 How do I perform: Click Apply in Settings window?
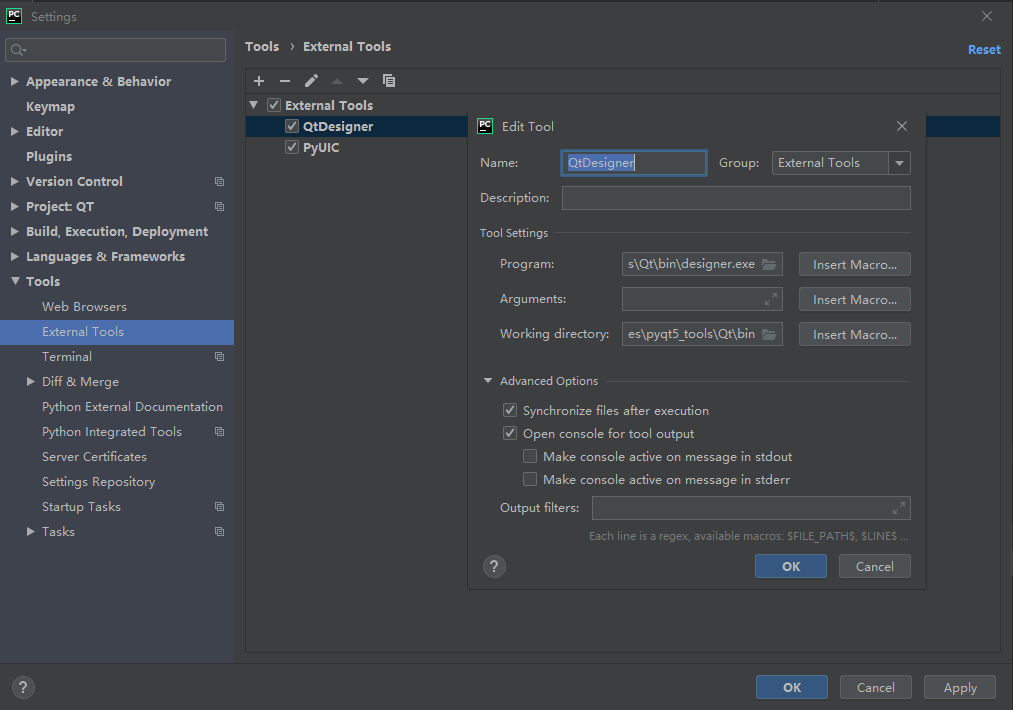tap(960, 687)
